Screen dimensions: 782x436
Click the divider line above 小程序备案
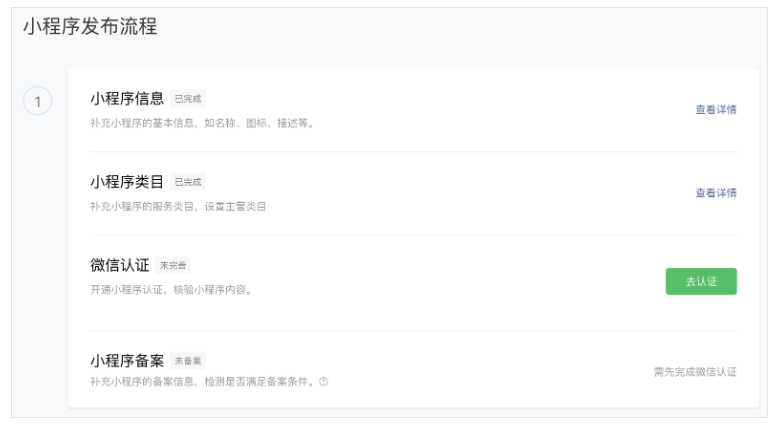(413, 331)
